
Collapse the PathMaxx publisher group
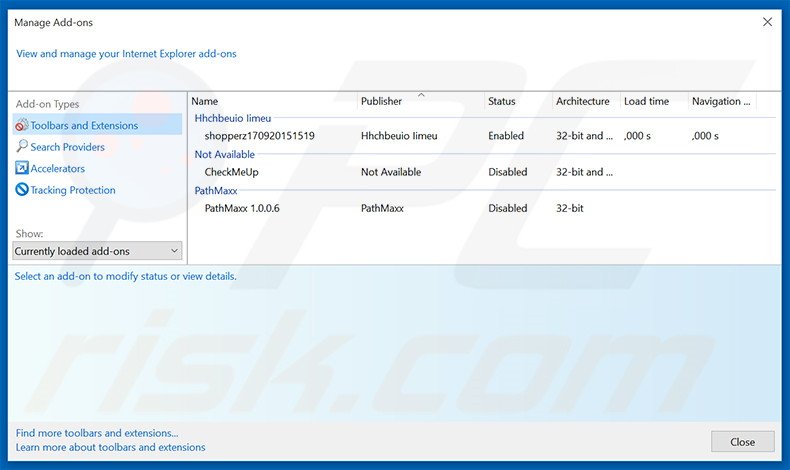216,191
